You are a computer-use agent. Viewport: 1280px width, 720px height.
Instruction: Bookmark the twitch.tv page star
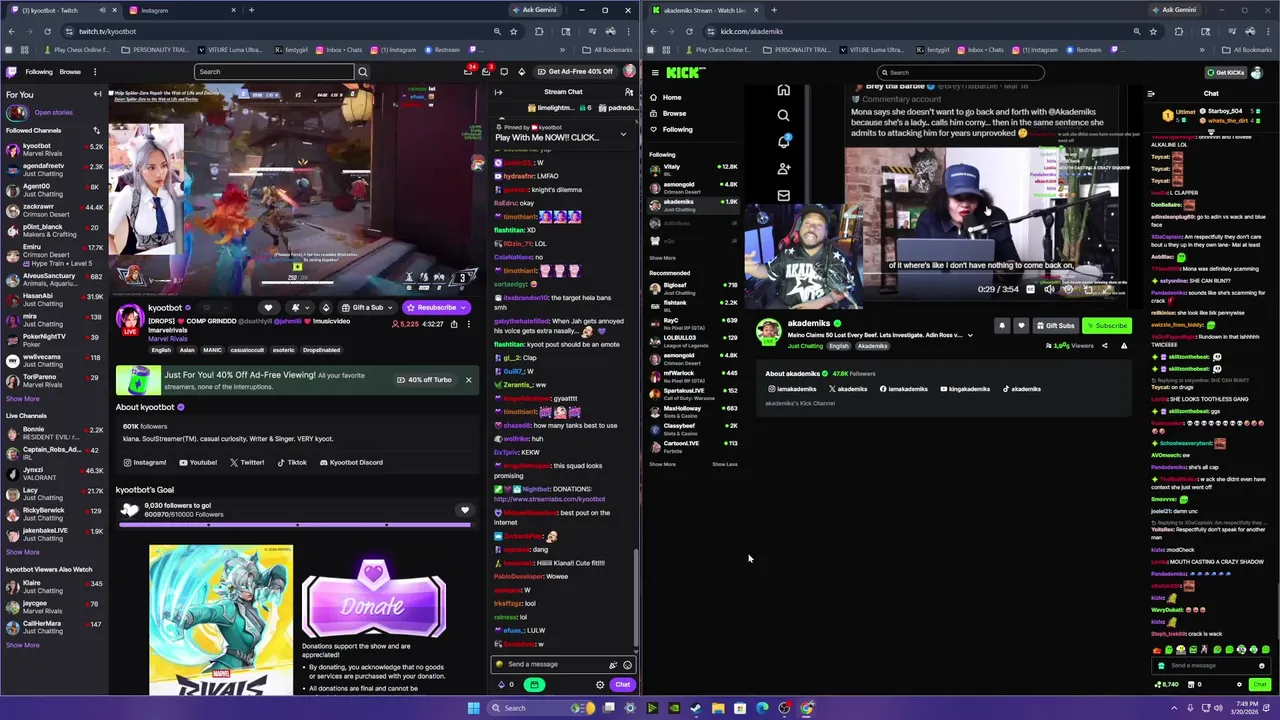513,31
